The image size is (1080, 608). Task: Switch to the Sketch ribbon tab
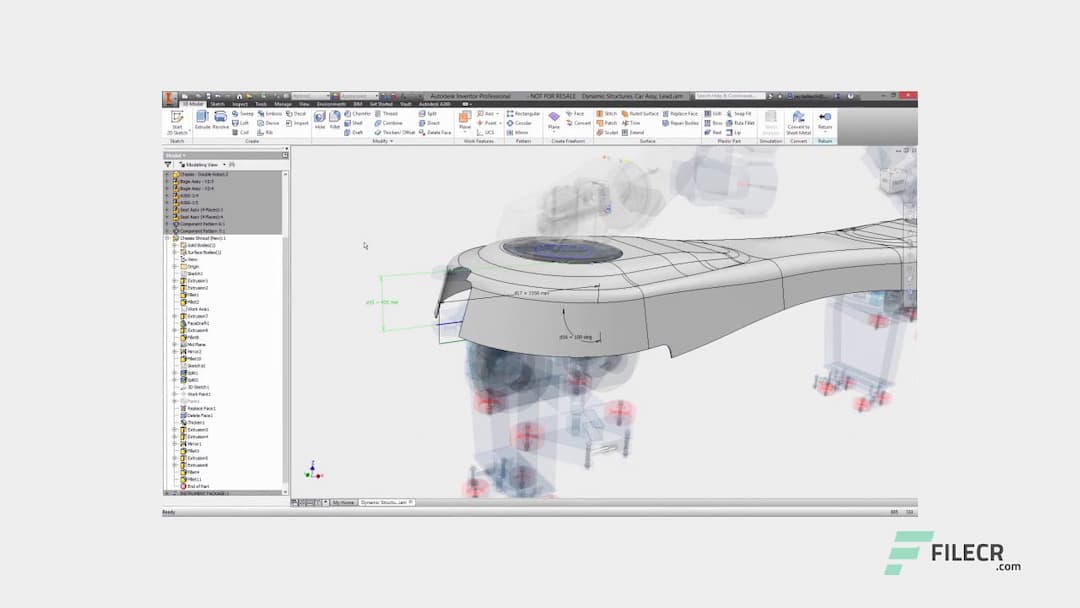(218, 102)
